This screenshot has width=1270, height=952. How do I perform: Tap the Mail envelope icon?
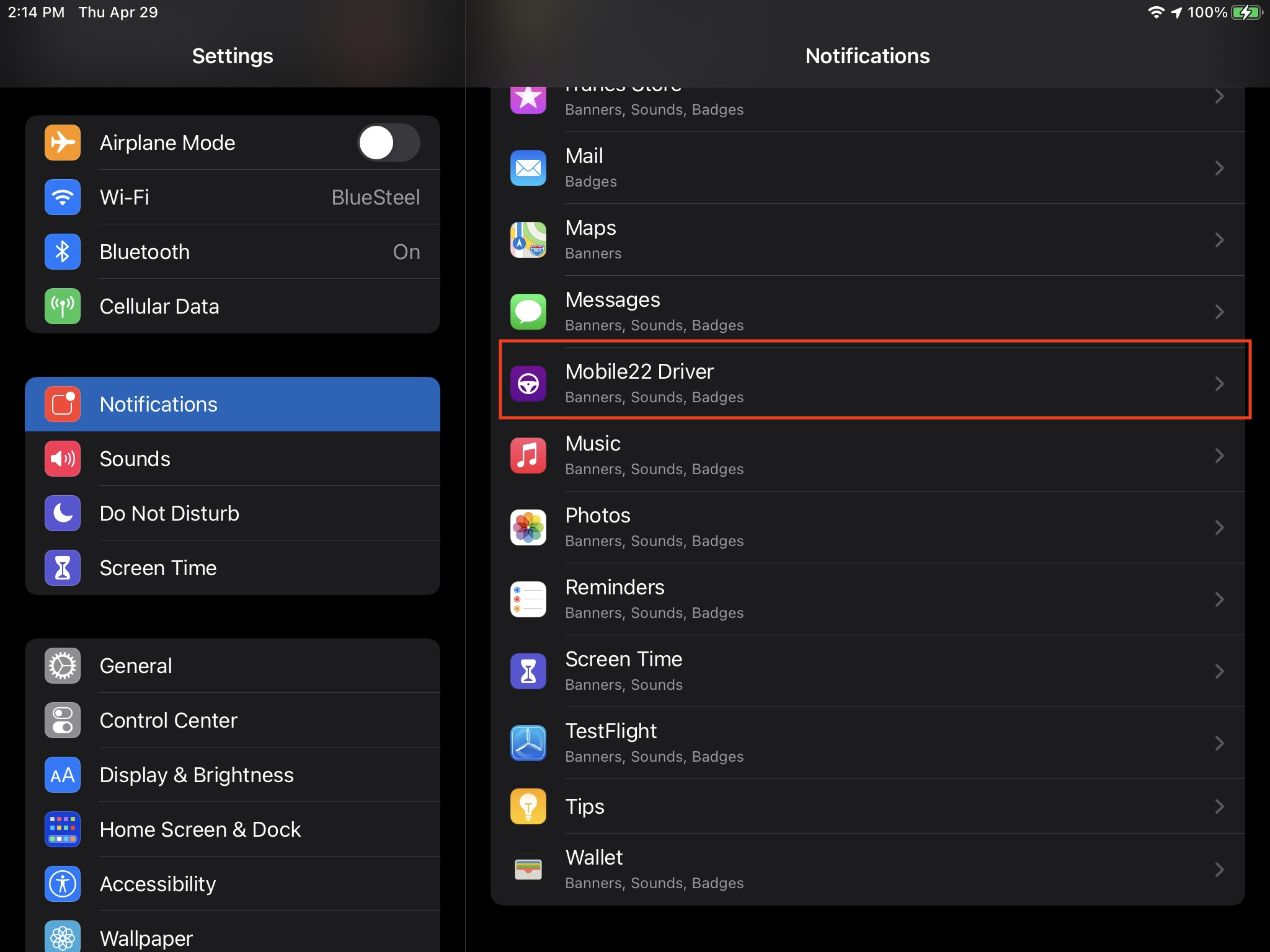point(528,168)
